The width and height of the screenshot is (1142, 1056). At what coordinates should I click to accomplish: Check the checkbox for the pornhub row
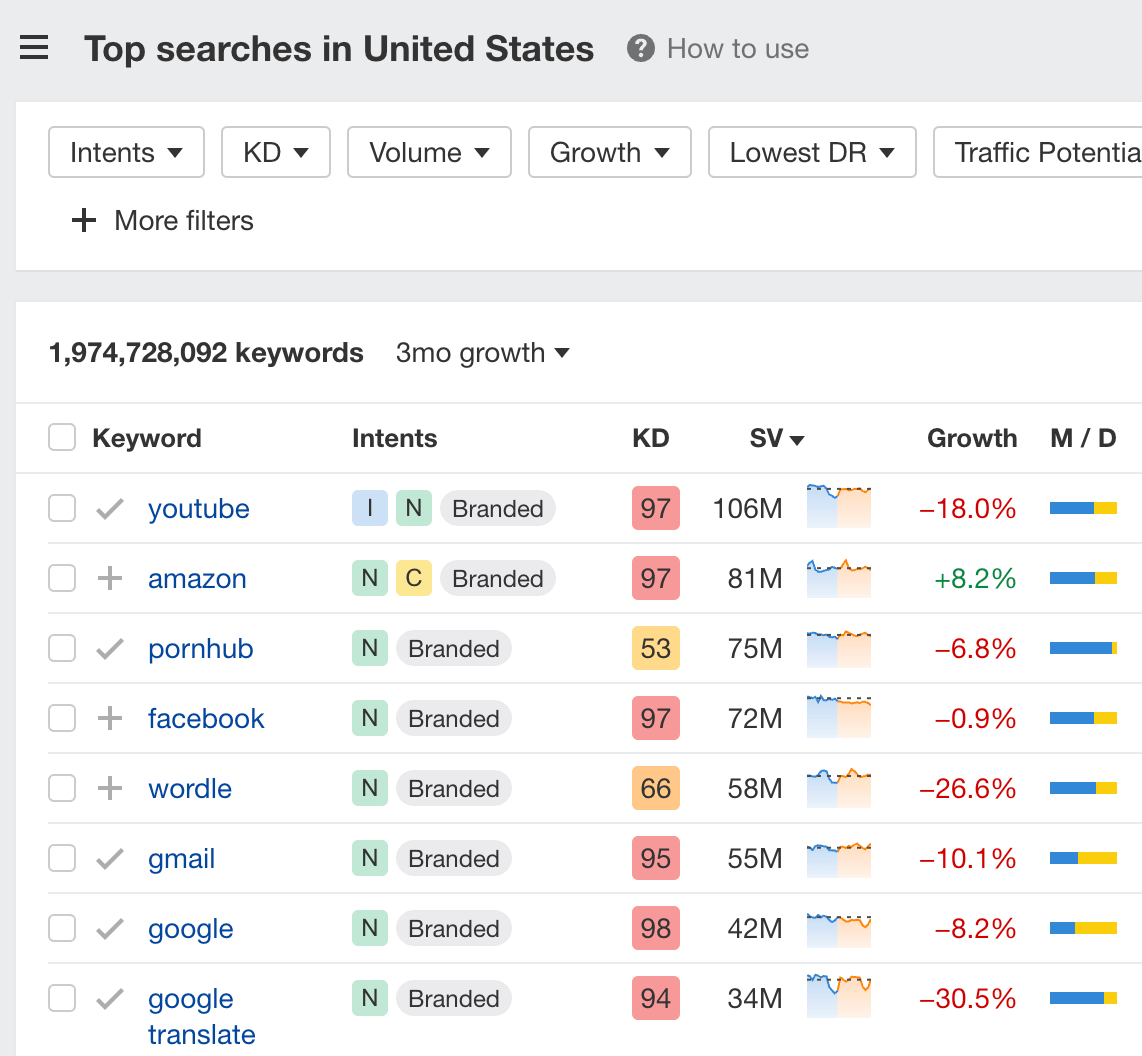click(x=62, y=648)
